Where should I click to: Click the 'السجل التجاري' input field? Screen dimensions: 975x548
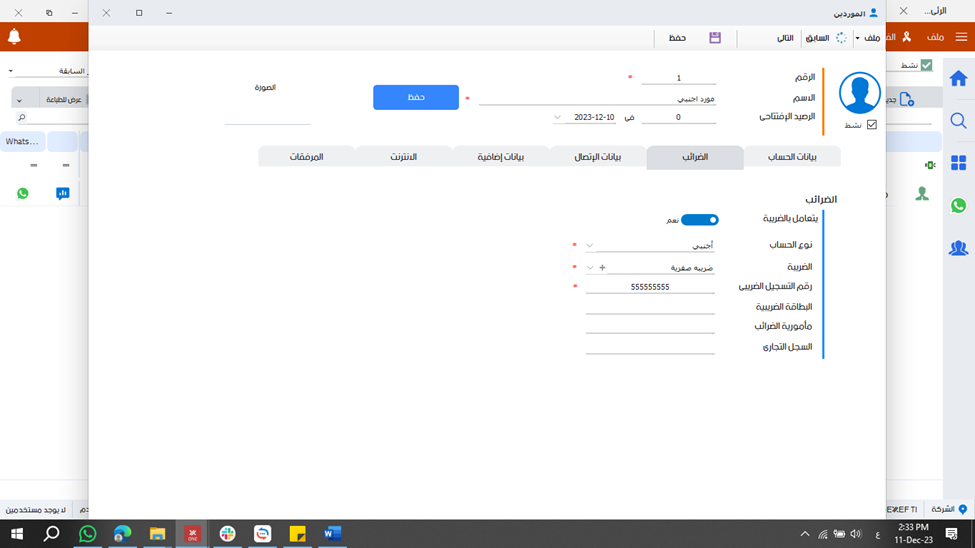pos(650,347)
